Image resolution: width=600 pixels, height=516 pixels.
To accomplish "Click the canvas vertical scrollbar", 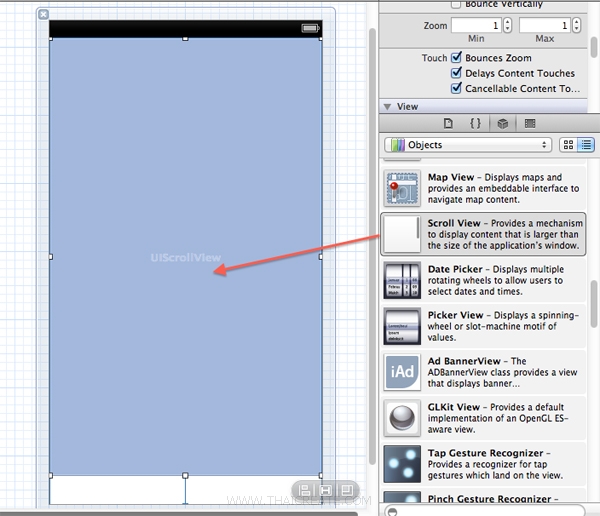I will [372, 247].
